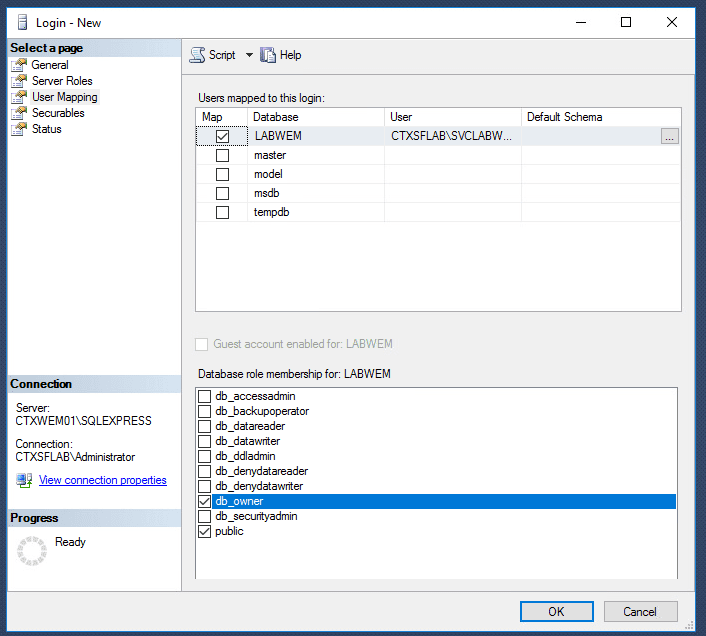Image resolution: width=706 pixels, height=636 pixels.
Task: Check the master database map checkbox
Action: click(222, 155)
